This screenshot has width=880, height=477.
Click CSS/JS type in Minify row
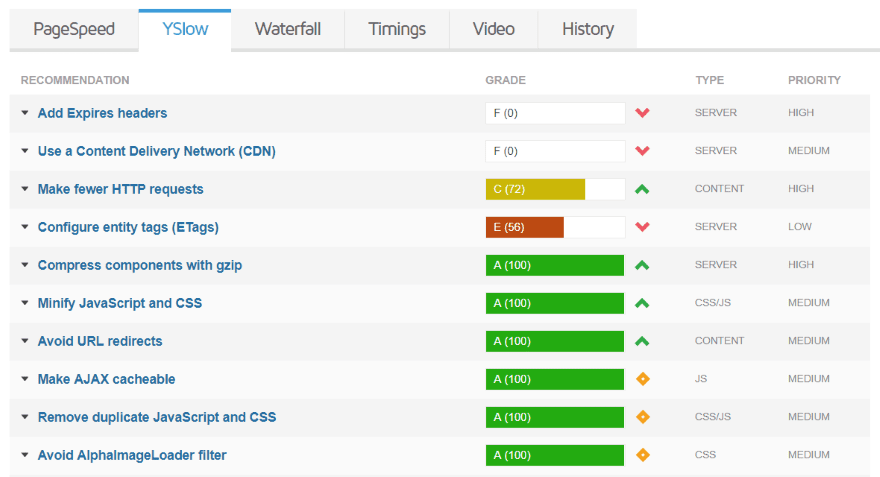(713, 303)
